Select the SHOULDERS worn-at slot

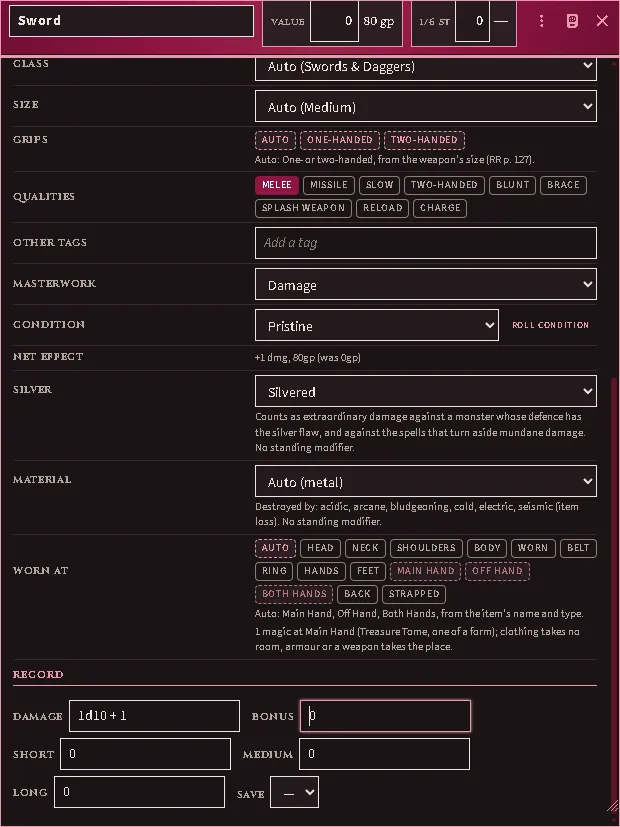point(426,548)
